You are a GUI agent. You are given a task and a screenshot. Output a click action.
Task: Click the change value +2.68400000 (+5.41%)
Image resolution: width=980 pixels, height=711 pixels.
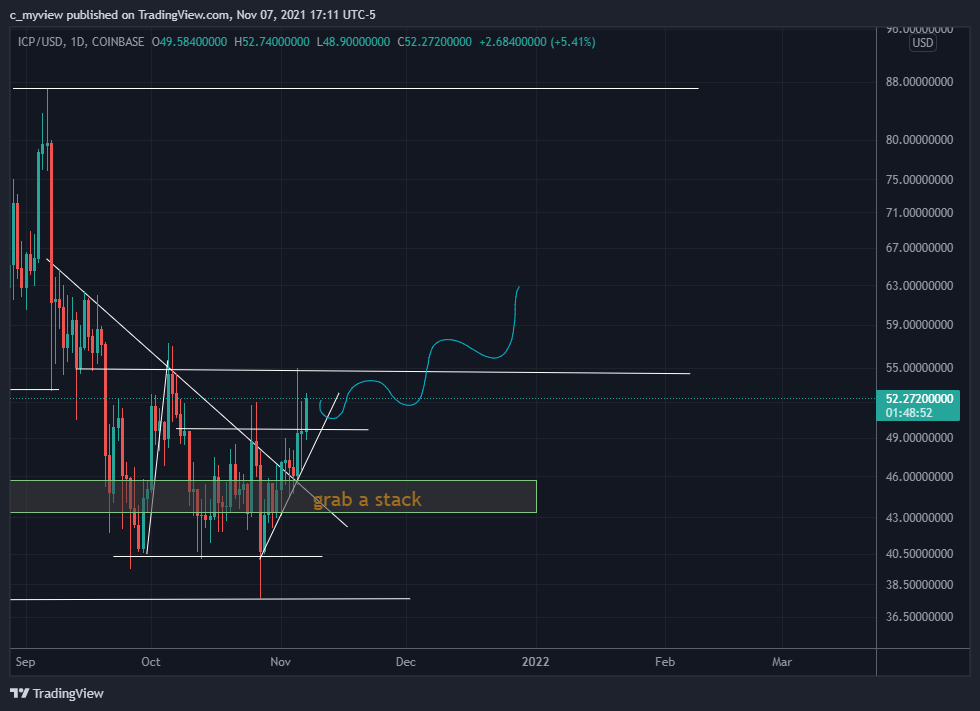click(538, 42)
